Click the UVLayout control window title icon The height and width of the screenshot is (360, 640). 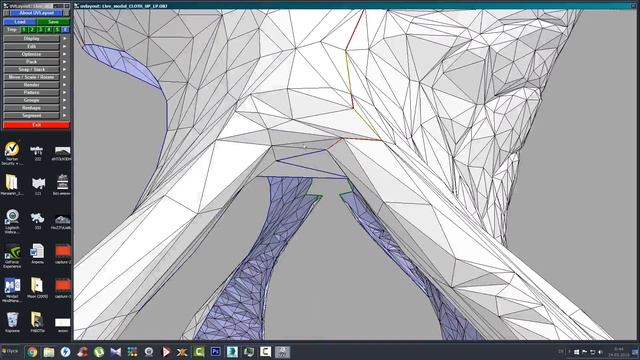(6, 6)
